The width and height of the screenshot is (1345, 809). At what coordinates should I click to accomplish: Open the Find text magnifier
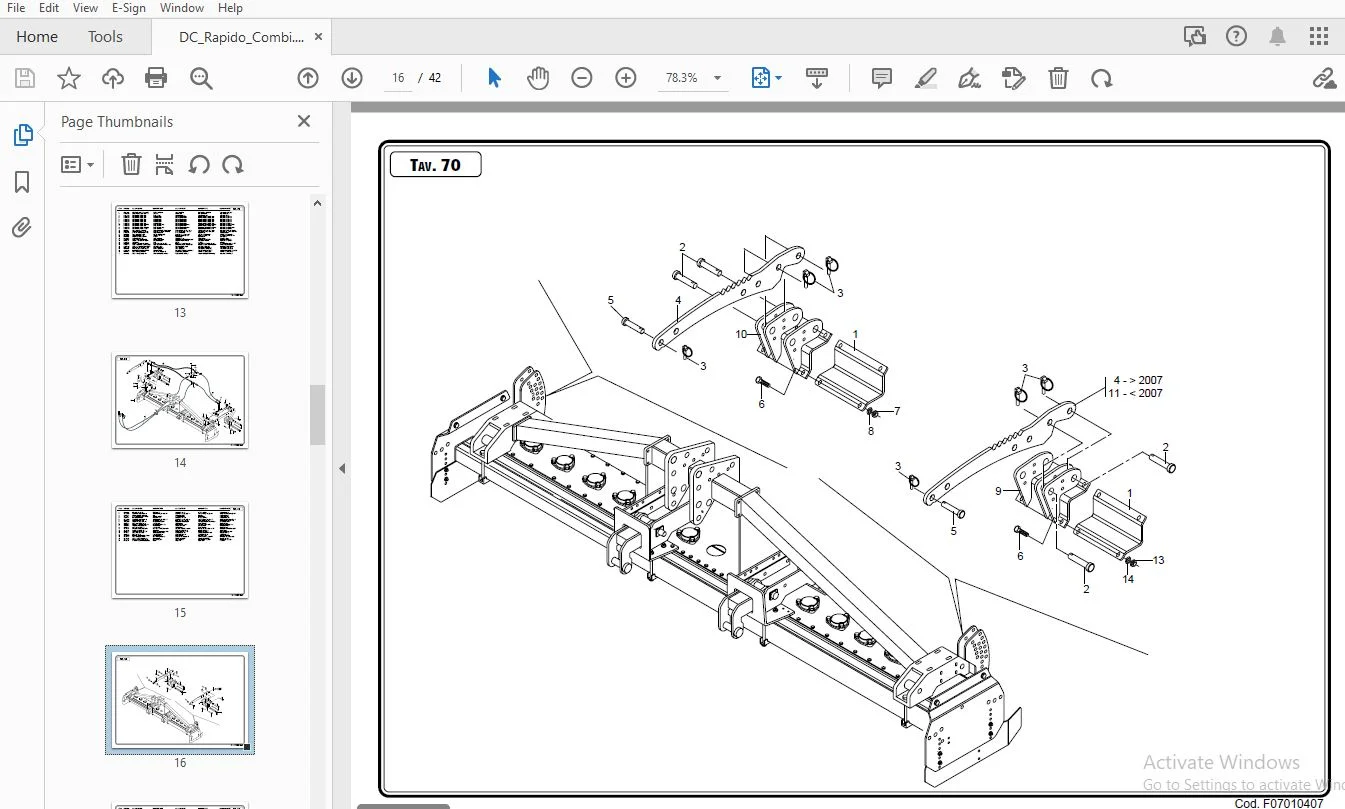(201, 78)
